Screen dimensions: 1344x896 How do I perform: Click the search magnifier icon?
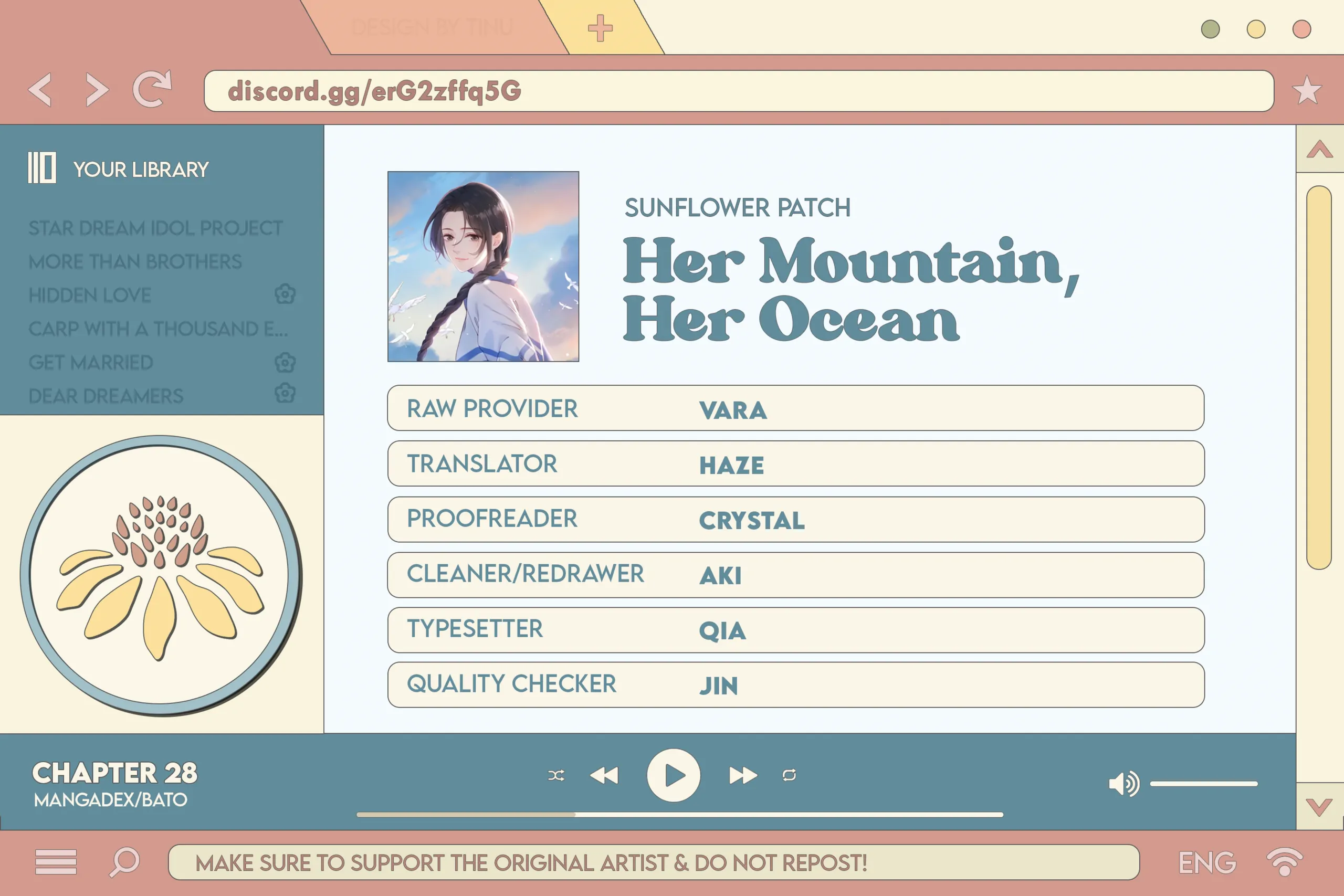pyautogui.click(x=124, y=862)
